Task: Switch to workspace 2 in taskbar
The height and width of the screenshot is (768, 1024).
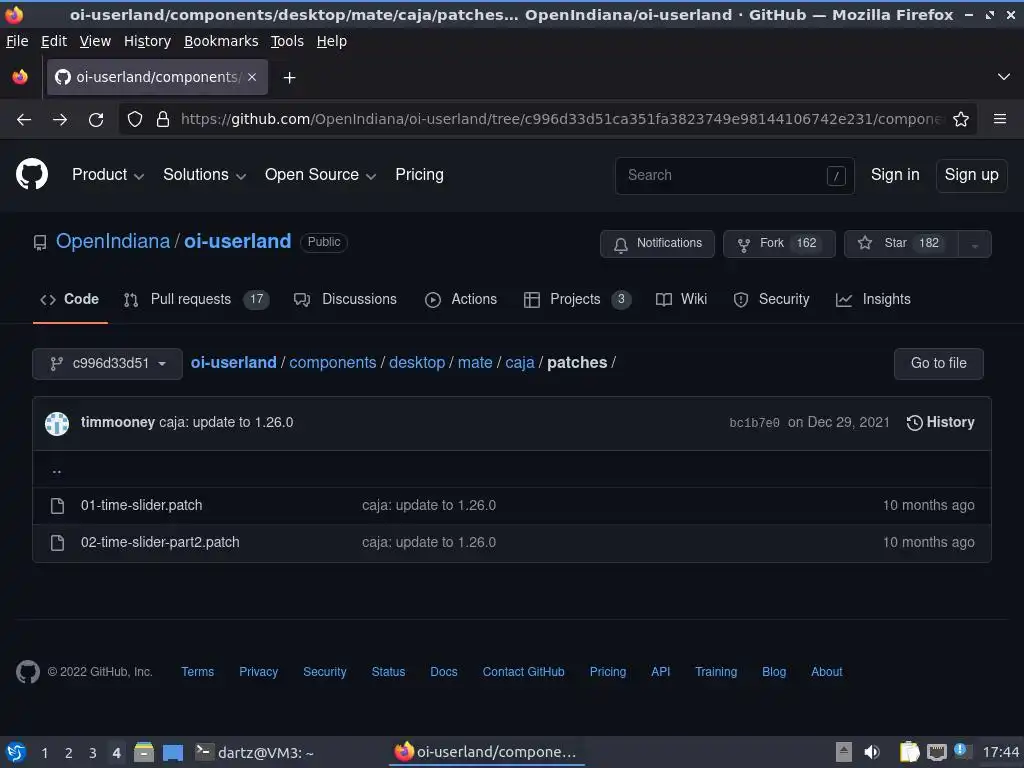Action: (x=69, y=753)
